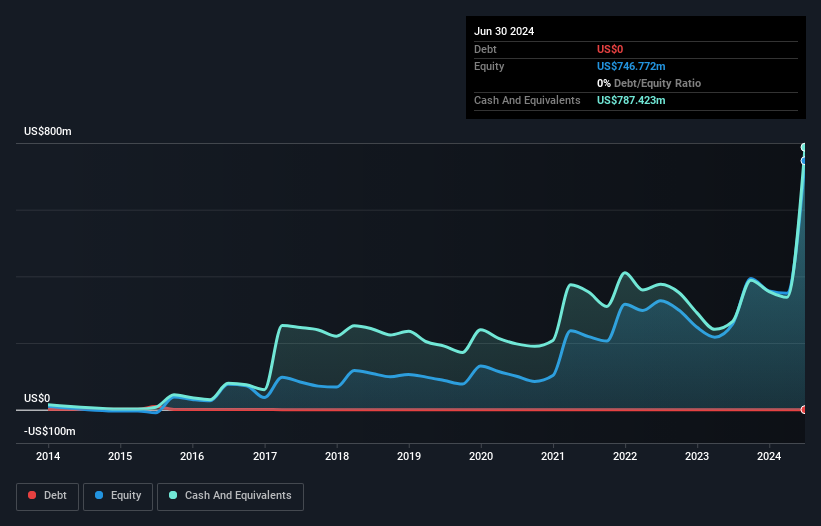Click the 2024 x-axis label

point(769,456)
